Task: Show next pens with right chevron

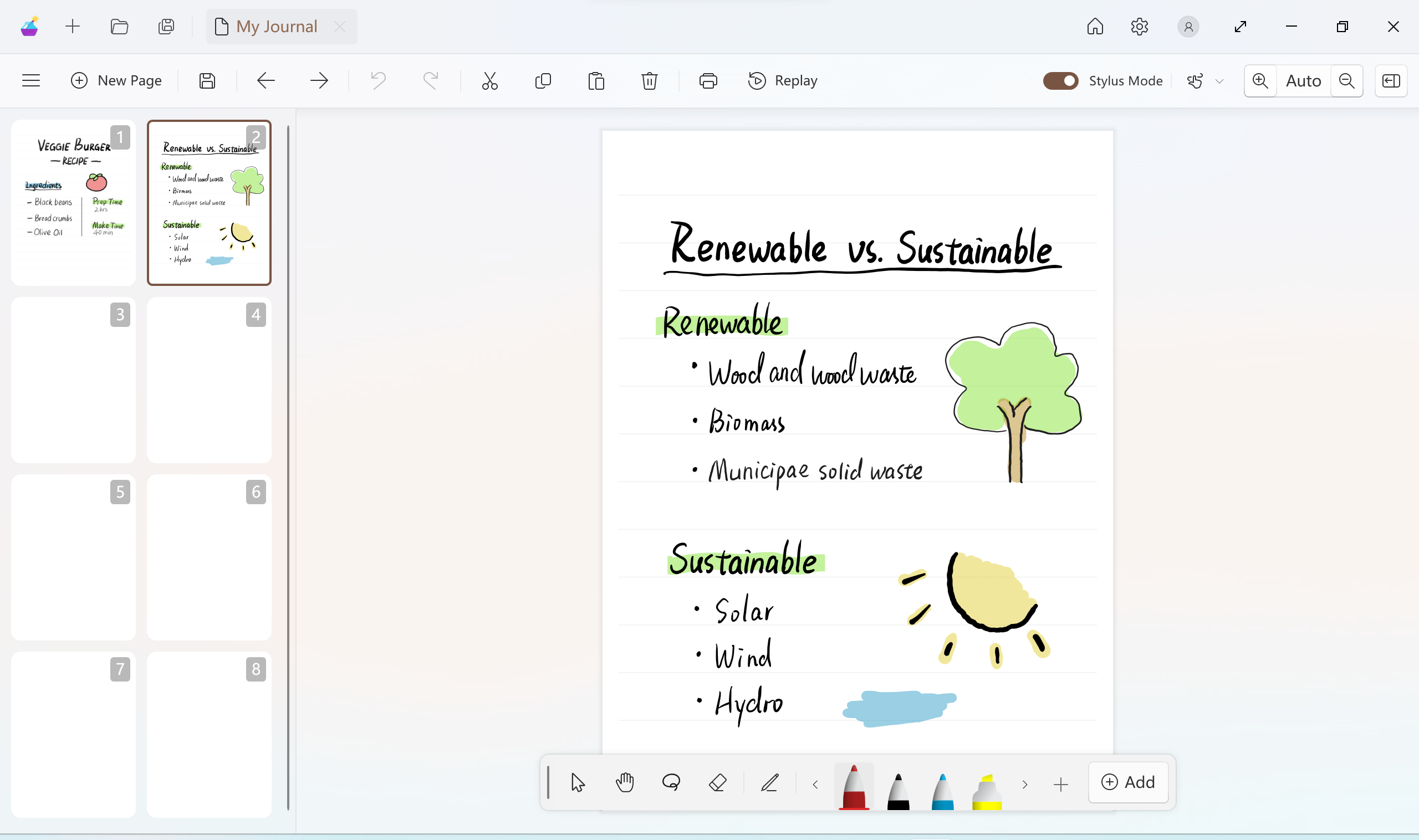Action: point(1024,785)
